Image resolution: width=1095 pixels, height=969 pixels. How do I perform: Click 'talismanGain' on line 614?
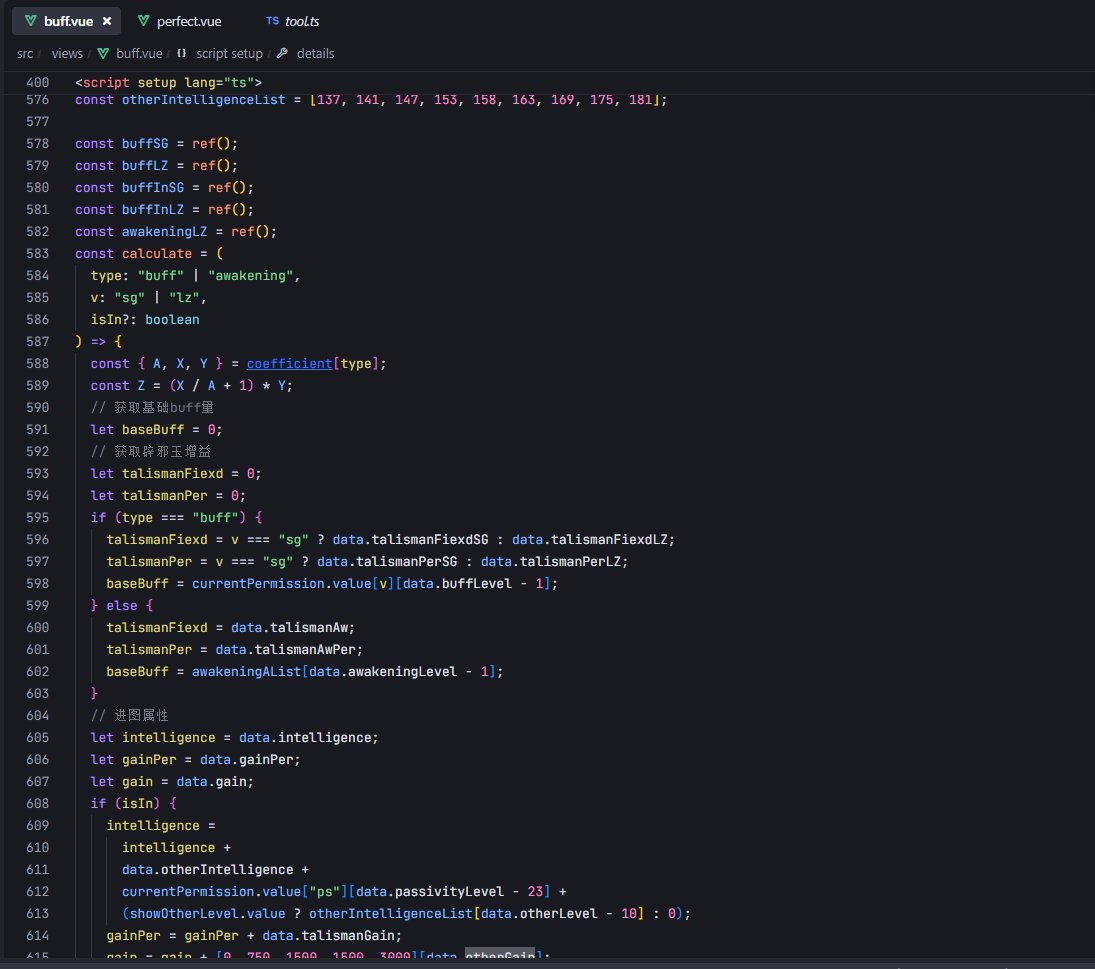[348, 935]
